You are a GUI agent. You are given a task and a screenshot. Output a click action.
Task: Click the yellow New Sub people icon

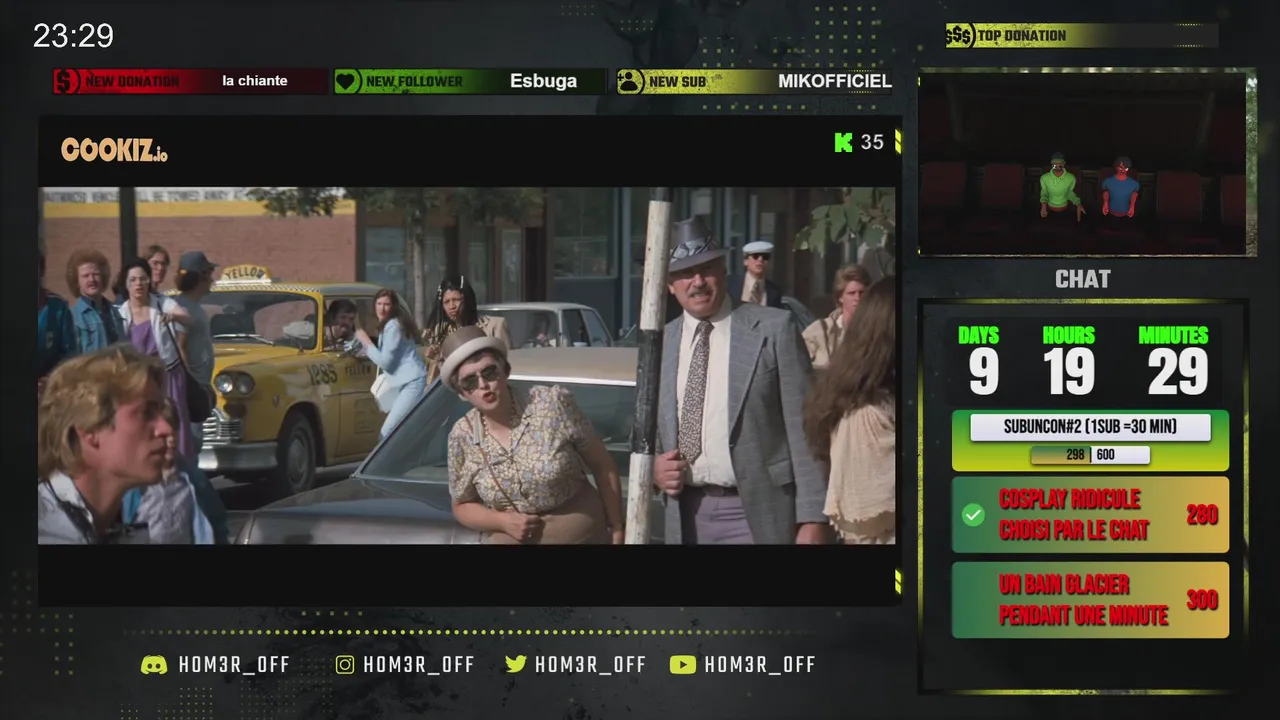tap(630, 81)
